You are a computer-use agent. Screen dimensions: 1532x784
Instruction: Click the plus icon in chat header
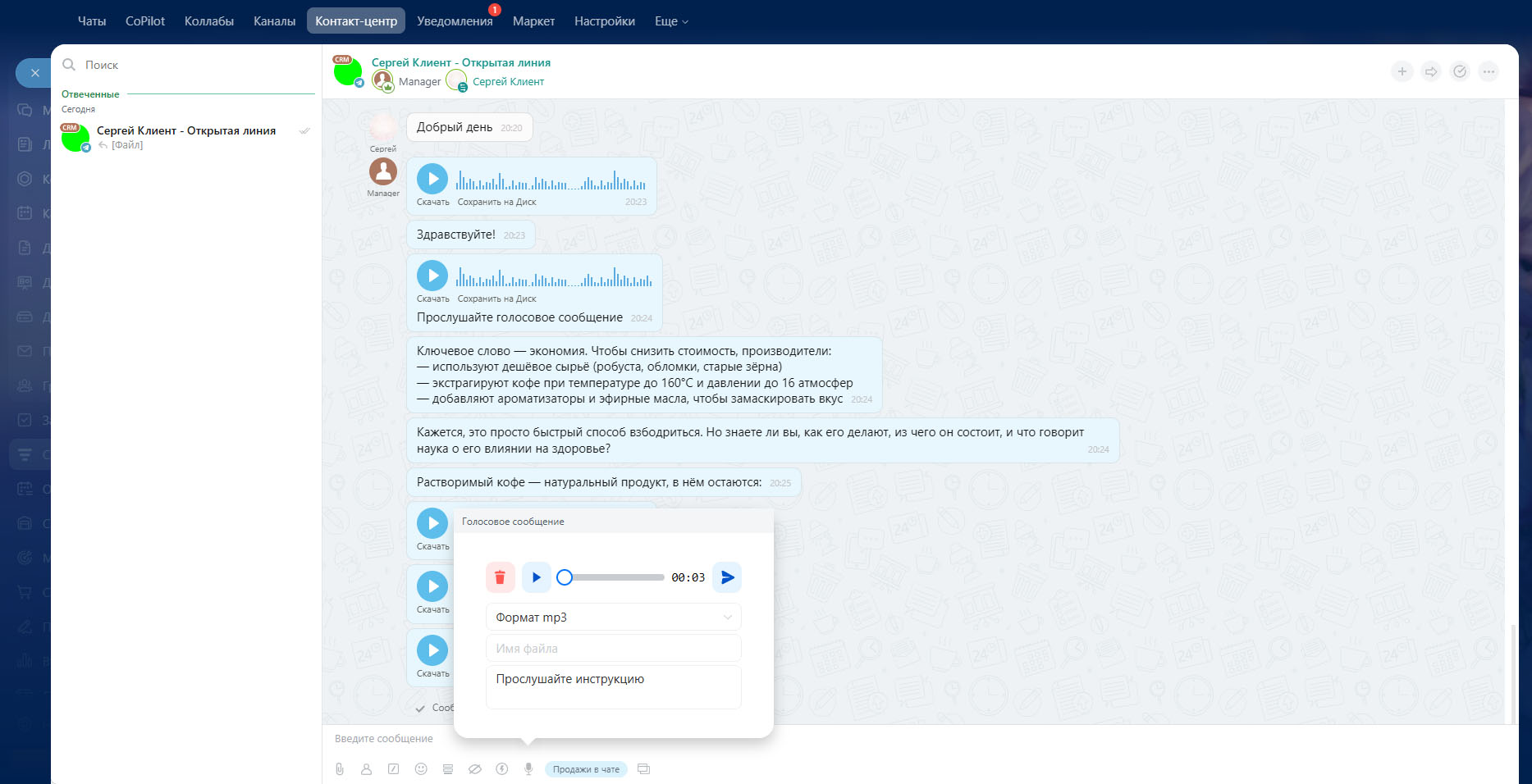[x=1402, y=72]
